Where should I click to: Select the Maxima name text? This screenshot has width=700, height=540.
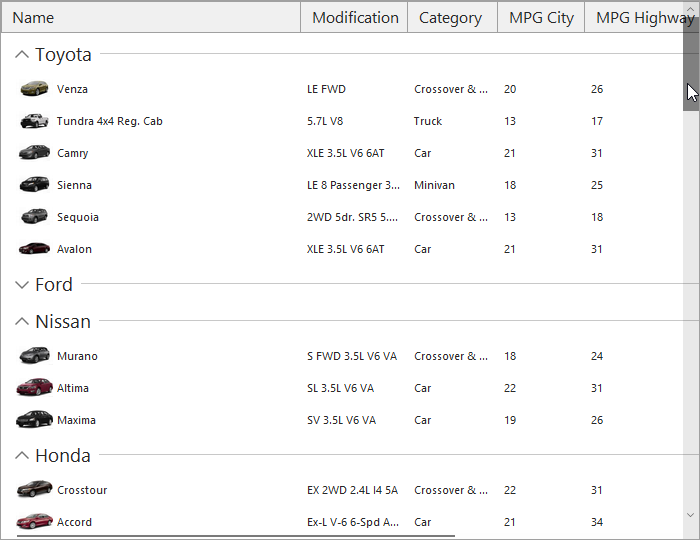76,420
